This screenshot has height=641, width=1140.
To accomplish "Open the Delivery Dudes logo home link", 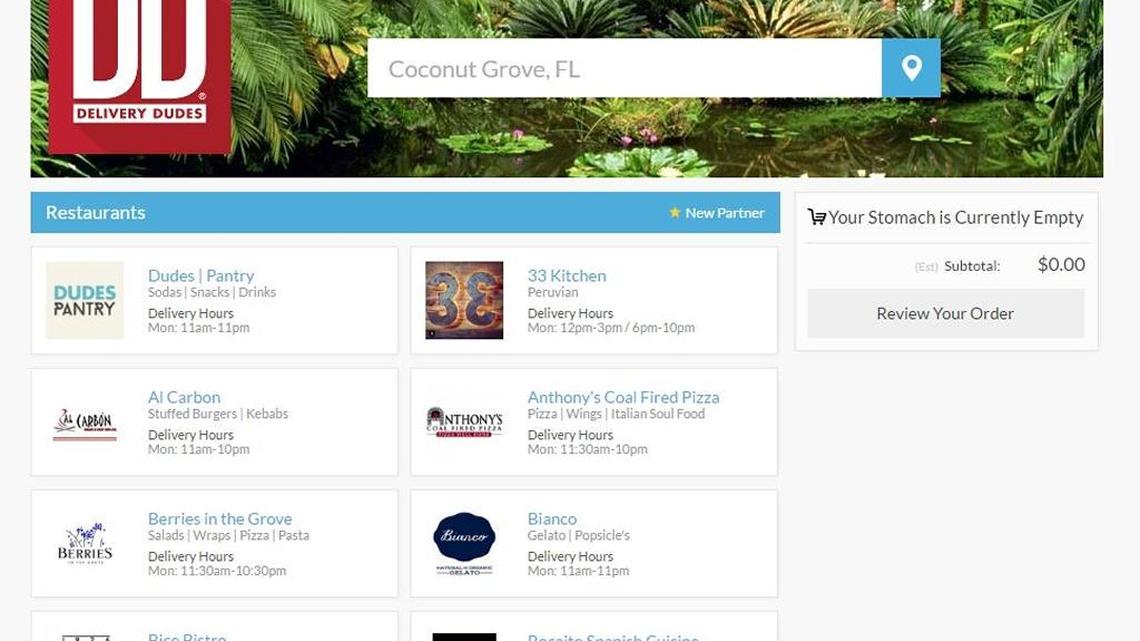I will point(140,76).
